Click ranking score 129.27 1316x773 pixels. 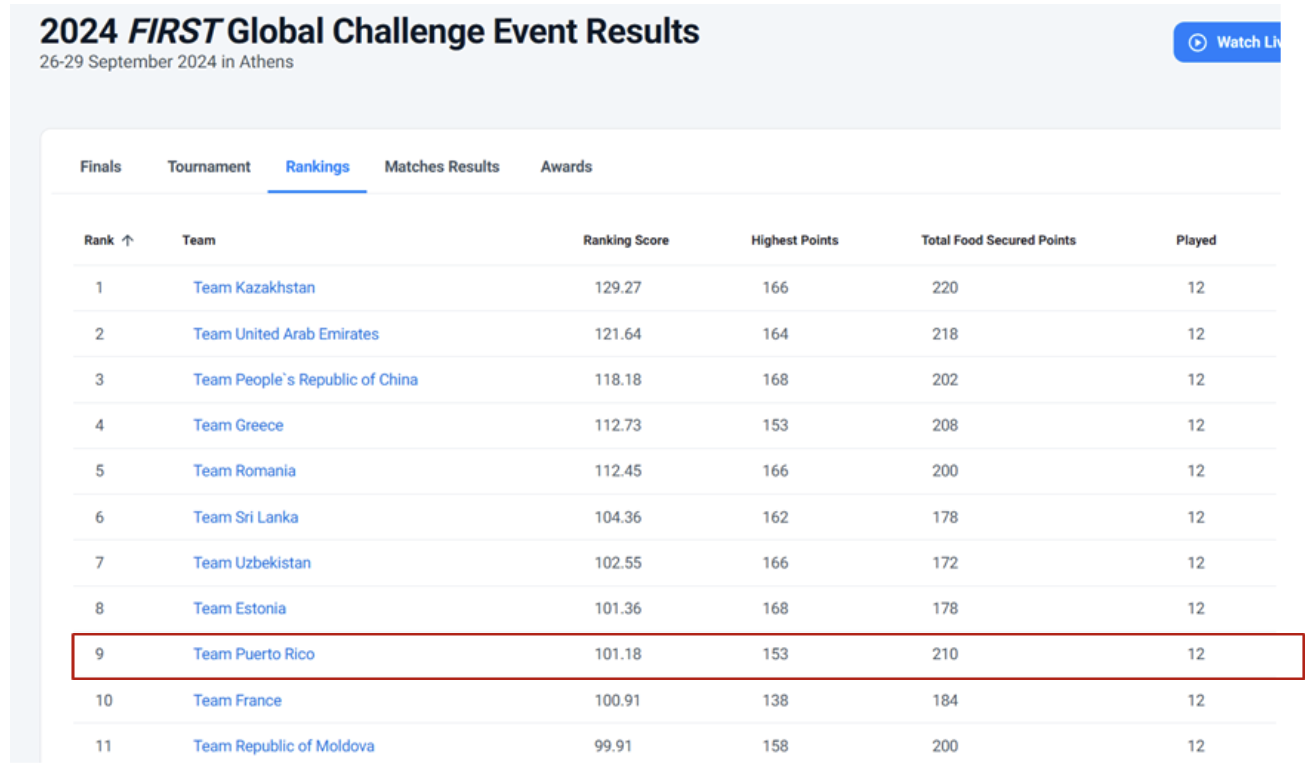618,288
